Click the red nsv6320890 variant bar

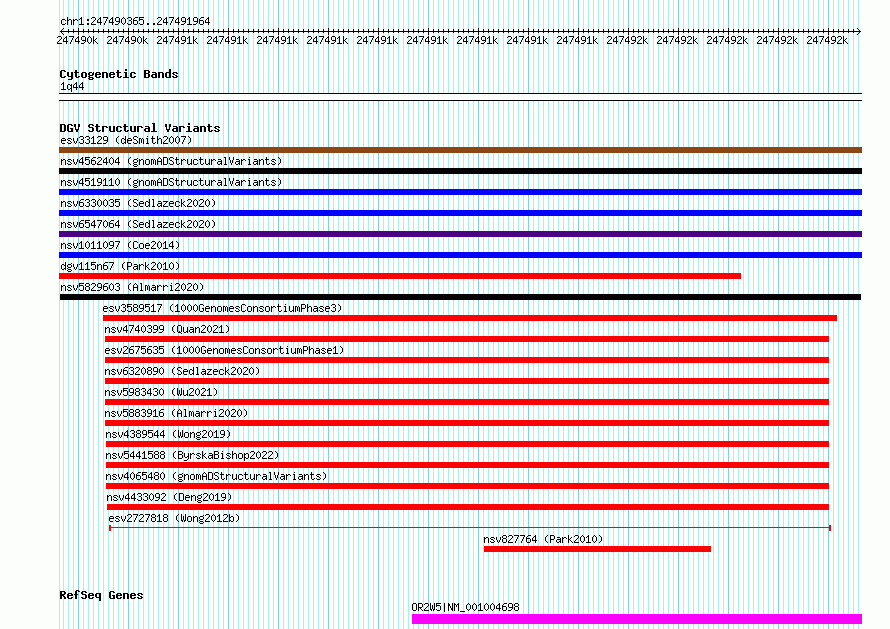[x=467, y=381]
